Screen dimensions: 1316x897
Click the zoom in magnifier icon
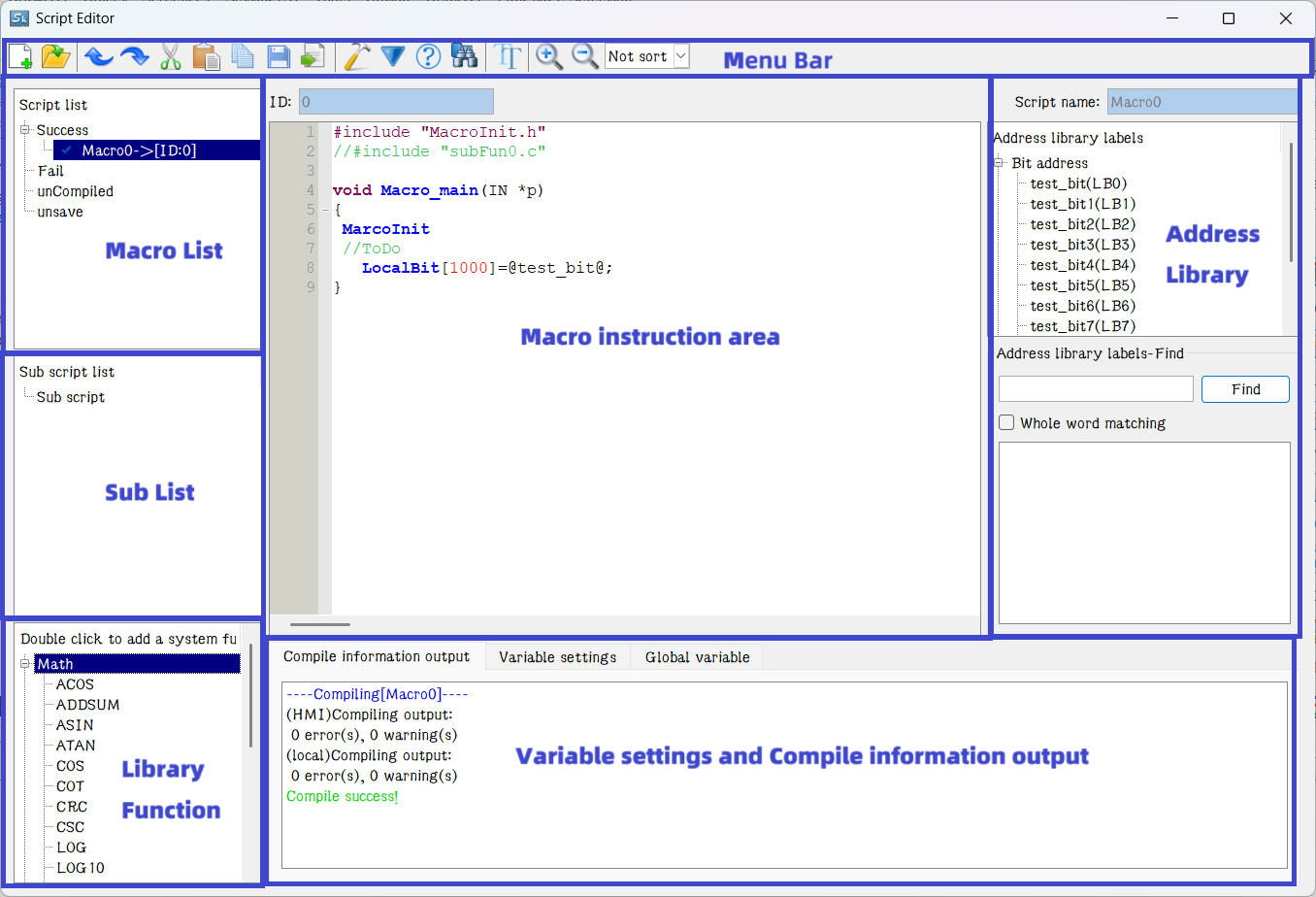pyautogui.click(x=548, y=56)
